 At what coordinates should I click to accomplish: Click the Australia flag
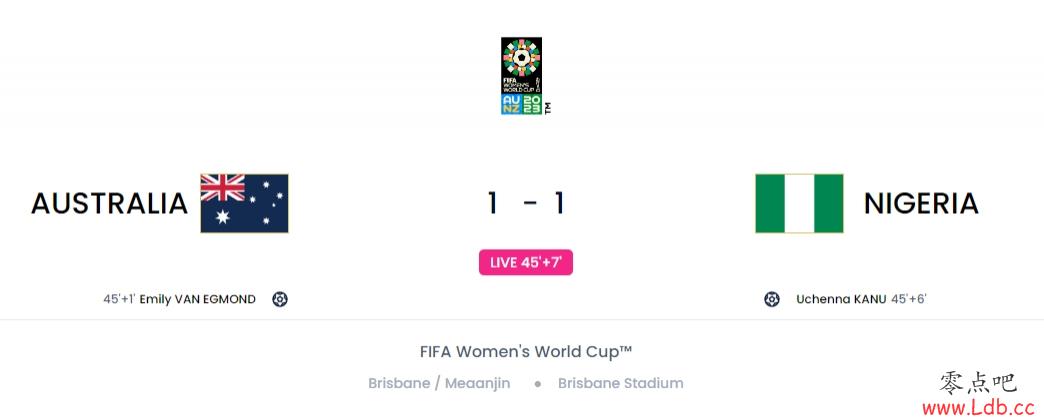click(244, 203)
